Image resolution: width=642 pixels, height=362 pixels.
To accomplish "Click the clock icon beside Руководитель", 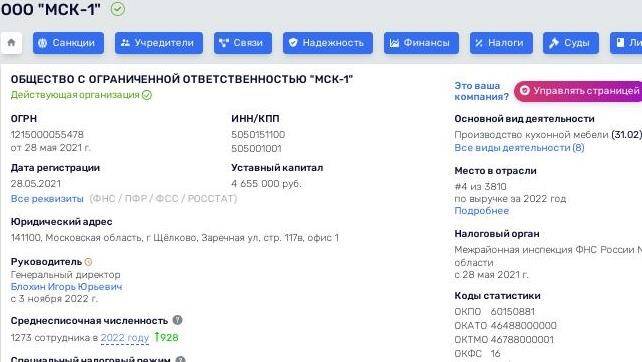I will coord(88,262).
